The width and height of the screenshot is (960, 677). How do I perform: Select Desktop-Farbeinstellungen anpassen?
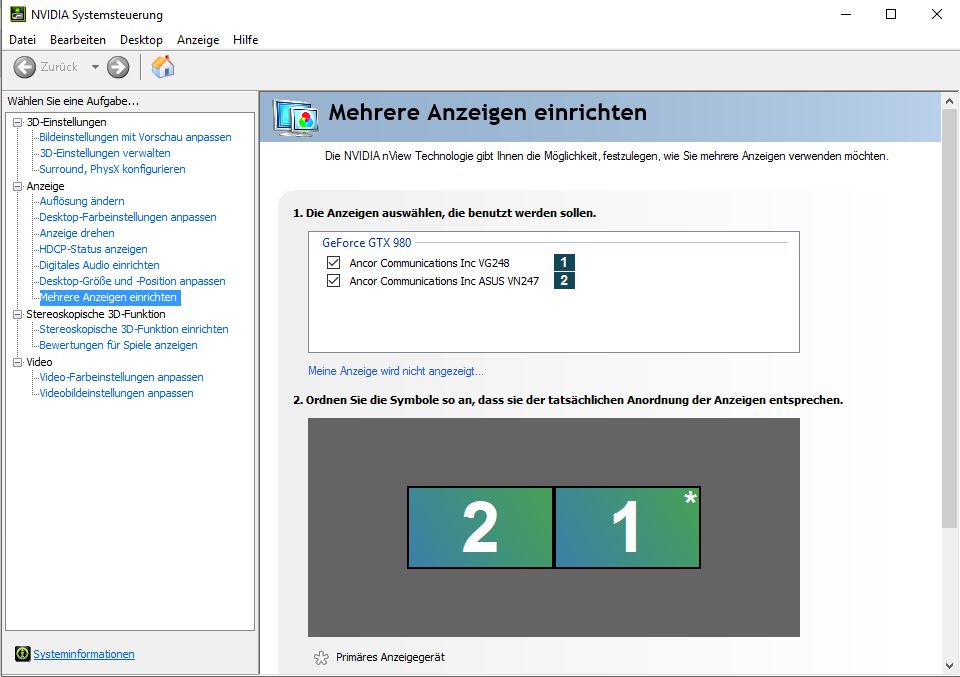[x=127, y=217]
